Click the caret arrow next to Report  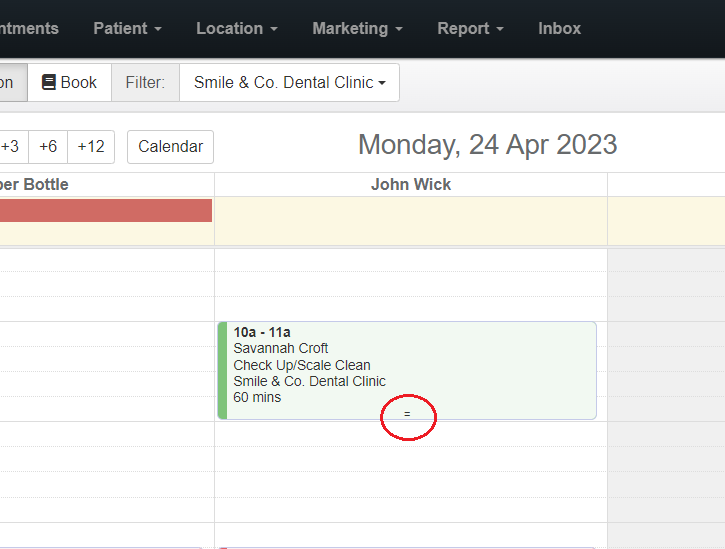tap(500, 30)
